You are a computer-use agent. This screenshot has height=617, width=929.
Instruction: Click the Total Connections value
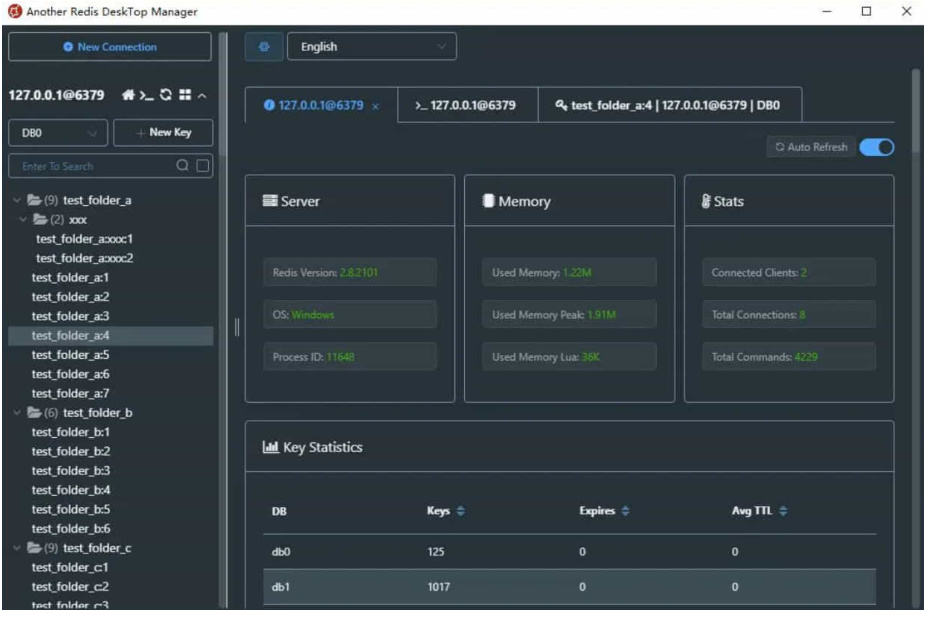click(802, 315)
